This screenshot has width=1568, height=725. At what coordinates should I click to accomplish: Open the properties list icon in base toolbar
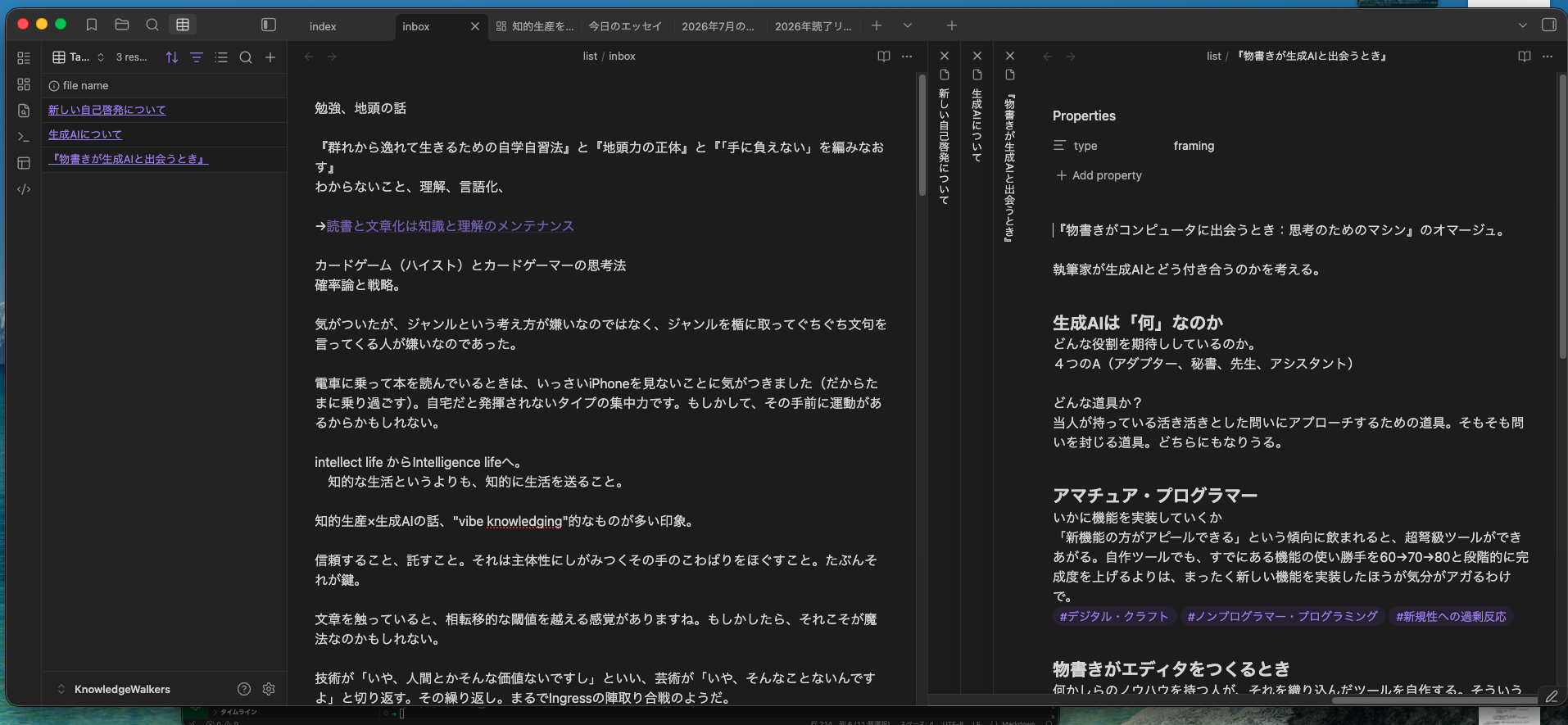tap(221, 57)
